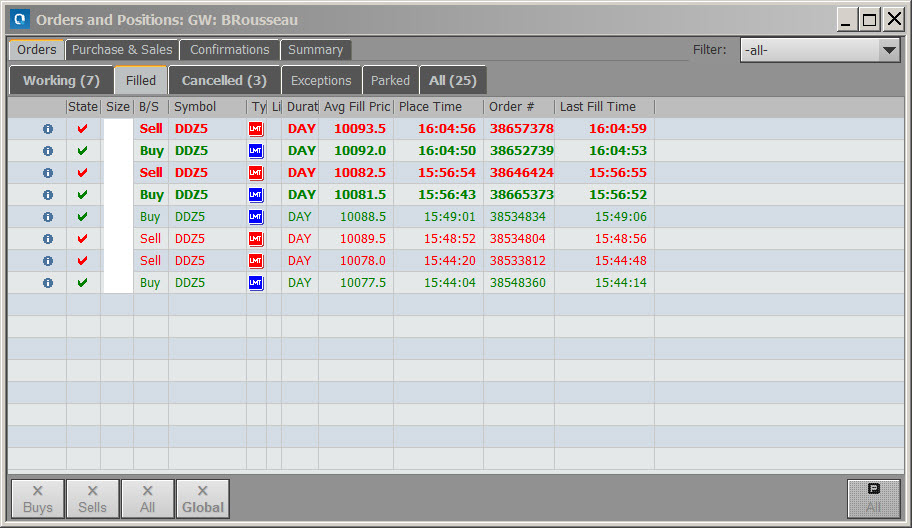Image resolution: width=912 pixels, height=528 pixels.
Task: Sort by the Symbol column header
Action: [208, 107]
